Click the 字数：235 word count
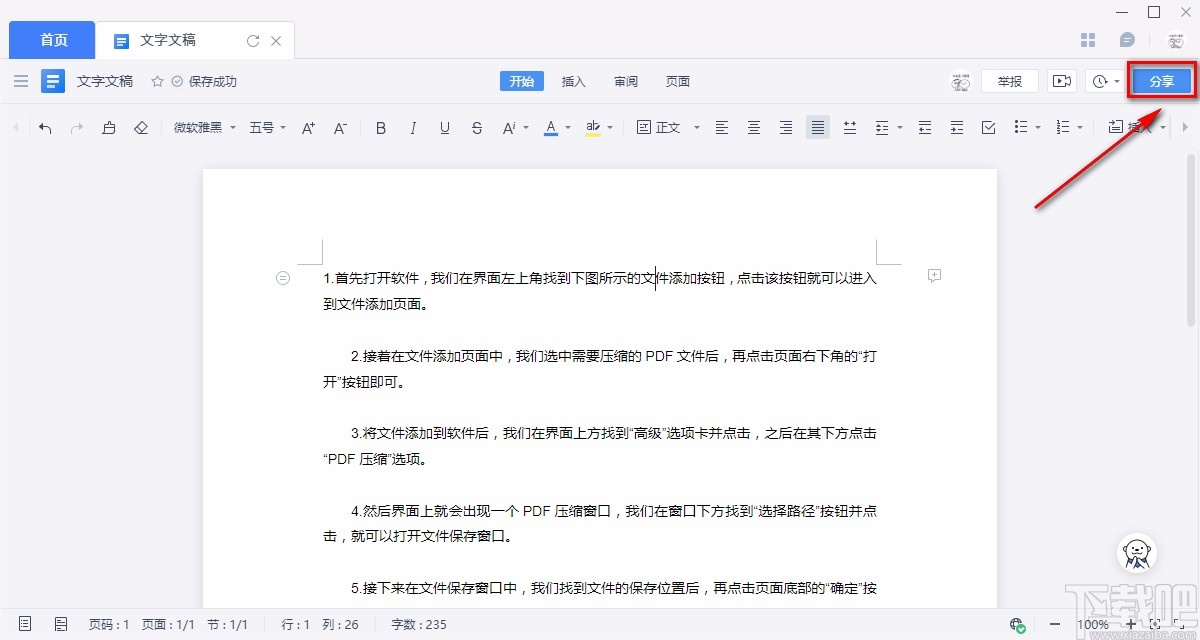 tap(419, 624)
